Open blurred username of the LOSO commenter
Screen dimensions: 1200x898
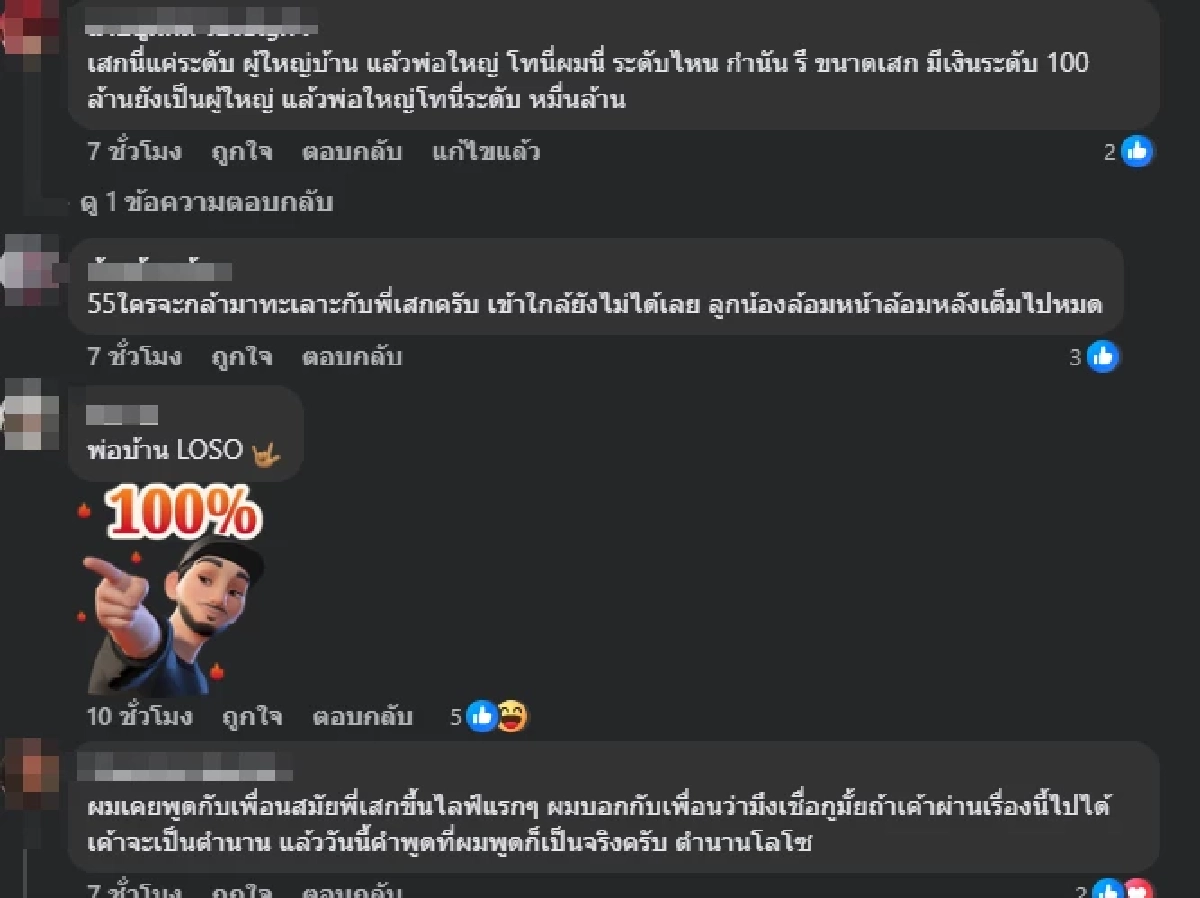tap(122, 413)
